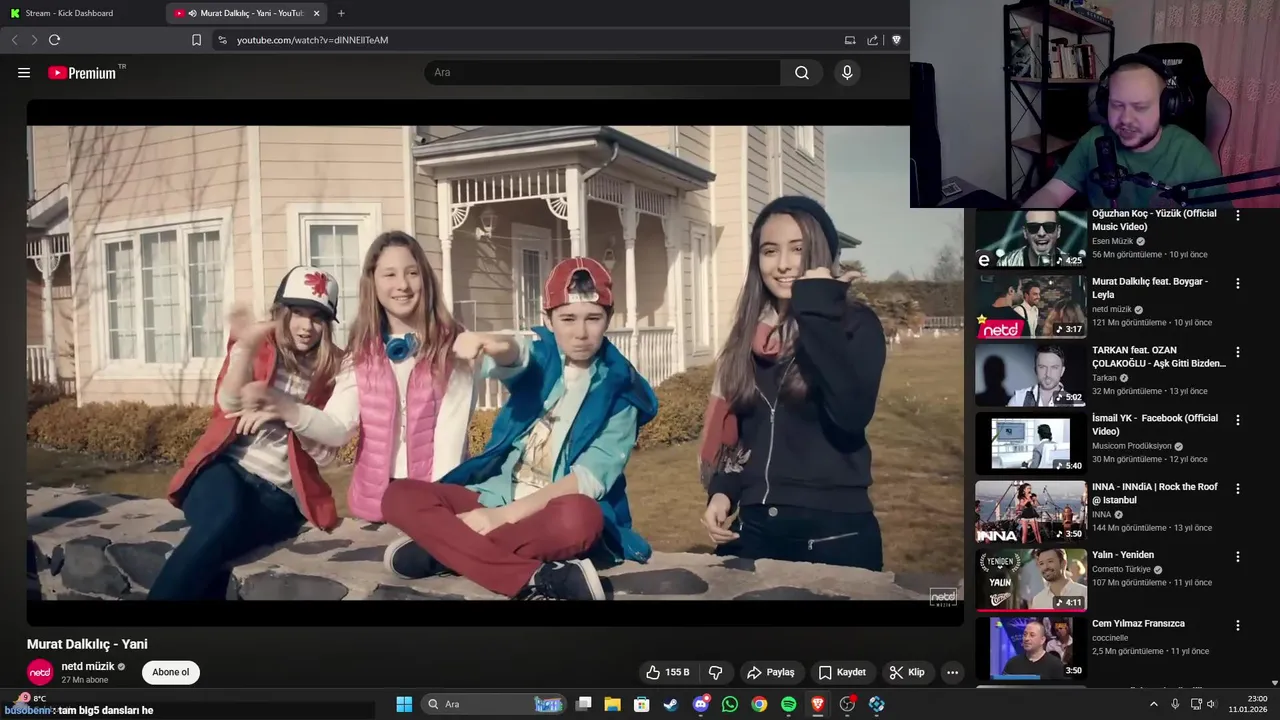Open Microsoft Store from the taskbar
Image resolution: width=1280 pixels, height=720 pixels.
click(642, 704)
